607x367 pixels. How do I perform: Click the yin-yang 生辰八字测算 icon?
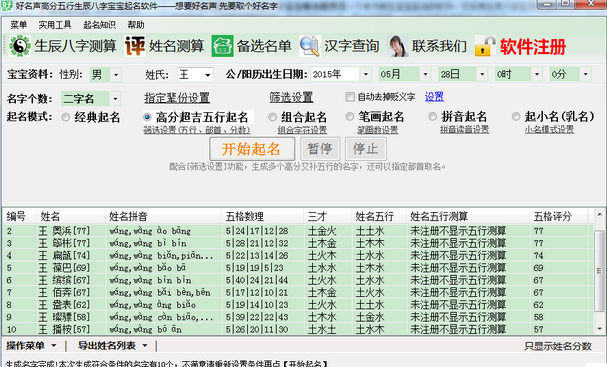(20, 46)
